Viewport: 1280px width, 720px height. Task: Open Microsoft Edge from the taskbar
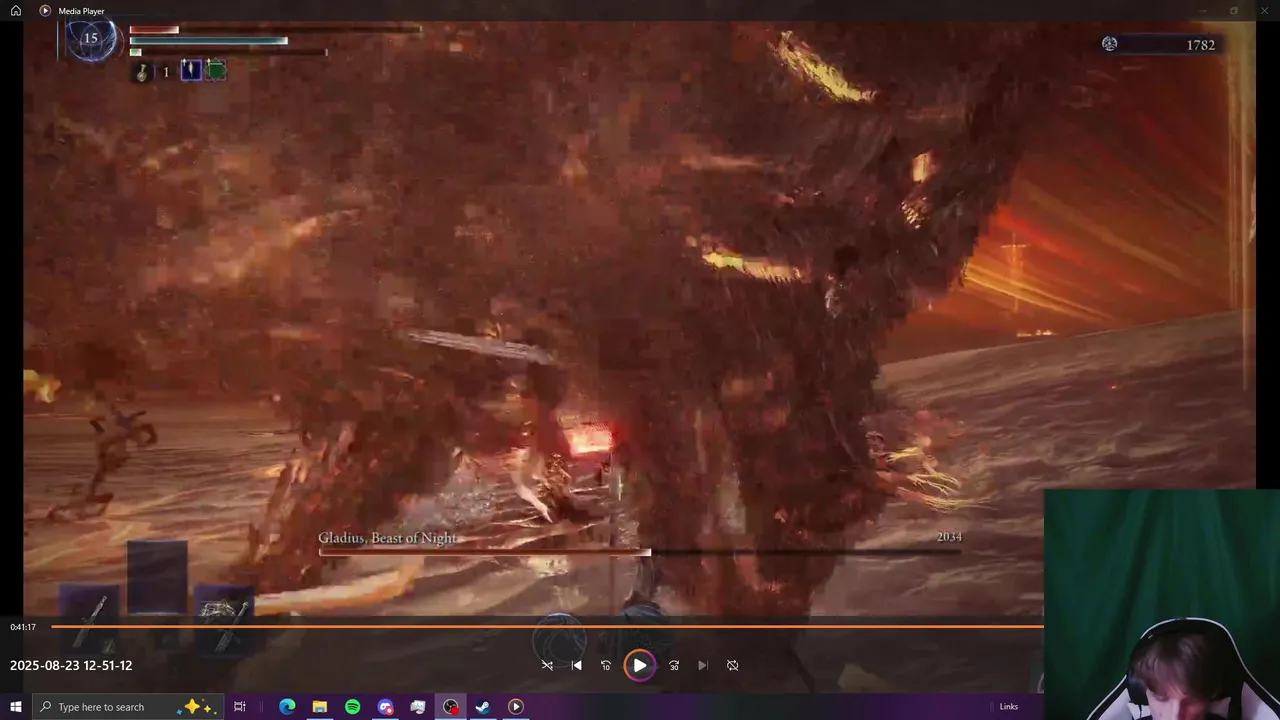point(287,707)
